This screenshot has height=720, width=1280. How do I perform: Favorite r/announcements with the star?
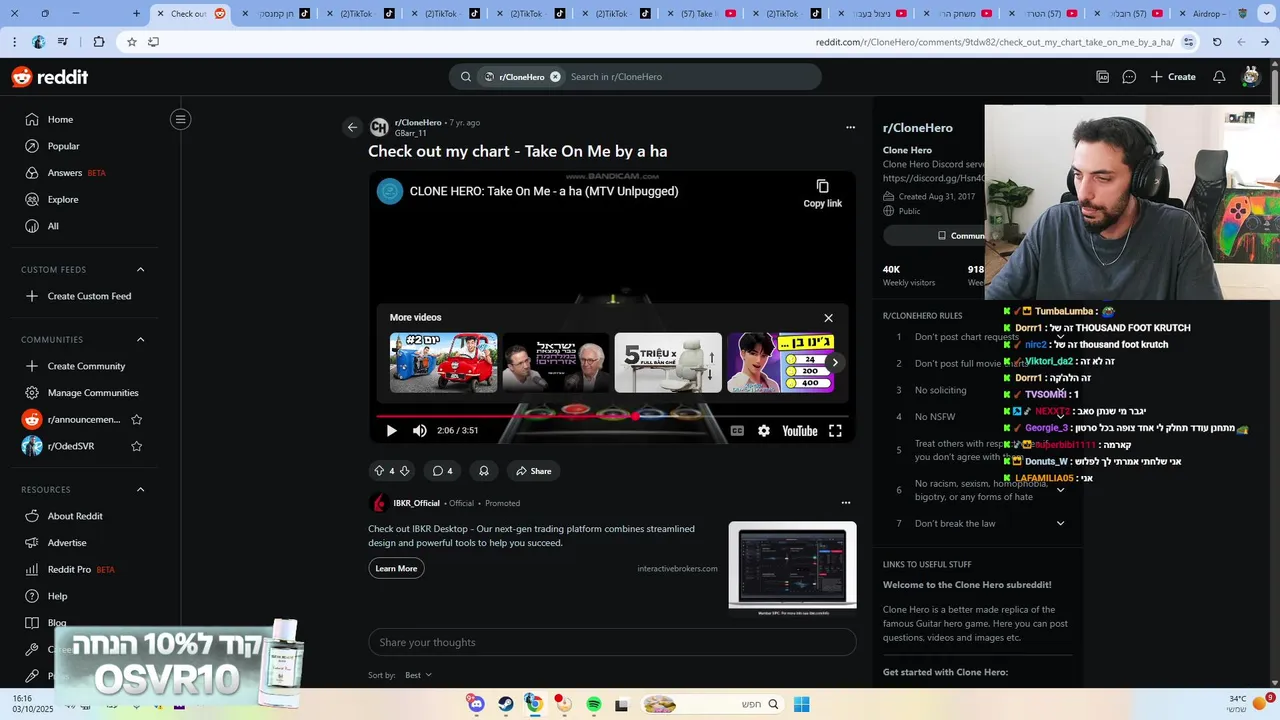click(137, 420)
